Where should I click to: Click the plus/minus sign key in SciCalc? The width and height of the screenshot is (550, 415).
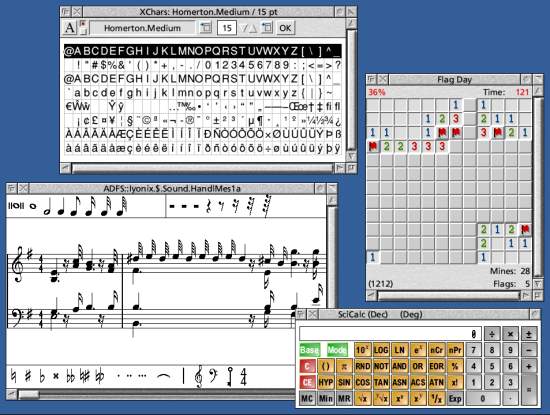(529, 334)
